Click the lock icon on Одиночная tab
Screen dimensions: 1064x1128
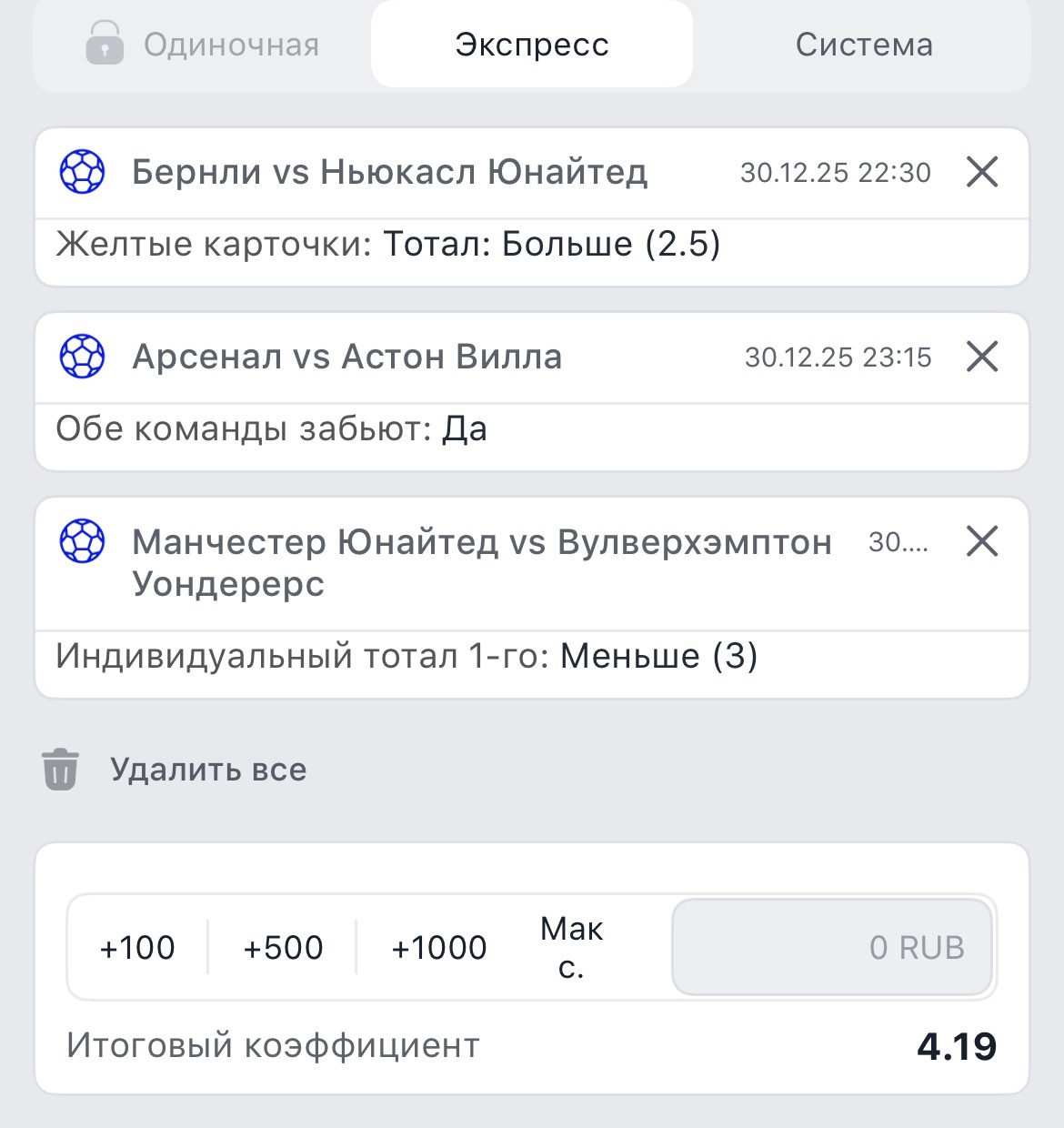[104, 44]
